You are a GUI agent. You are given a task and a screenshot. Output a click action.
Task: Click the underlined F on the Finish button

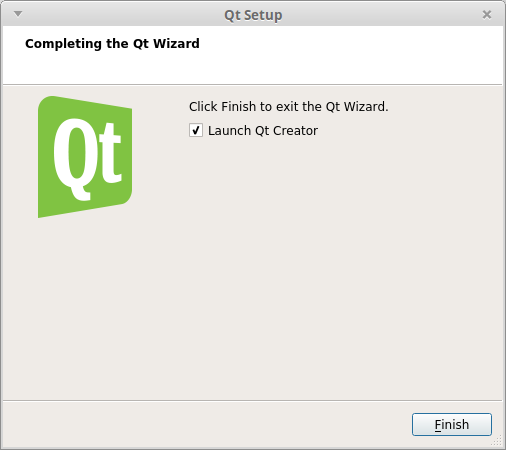click(x=438, y=425)
